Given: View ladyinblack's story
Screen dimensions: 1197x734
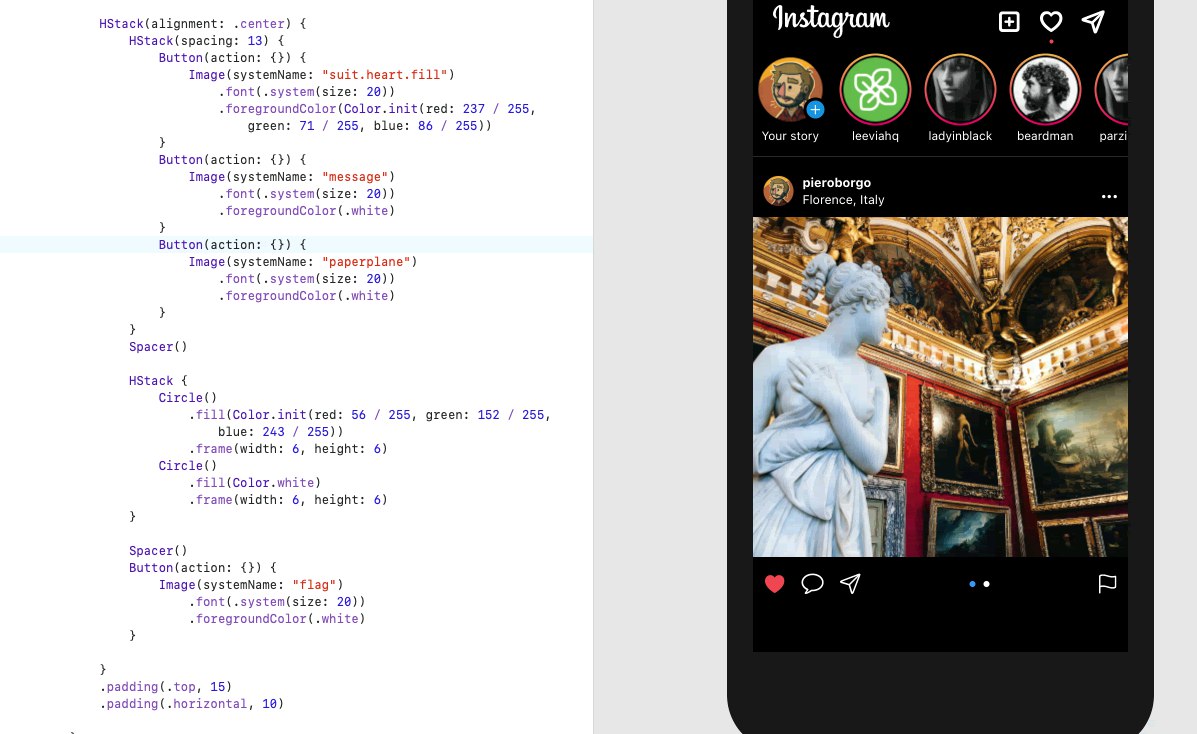Looking at the screenshot, I should [x=960, y=90].
